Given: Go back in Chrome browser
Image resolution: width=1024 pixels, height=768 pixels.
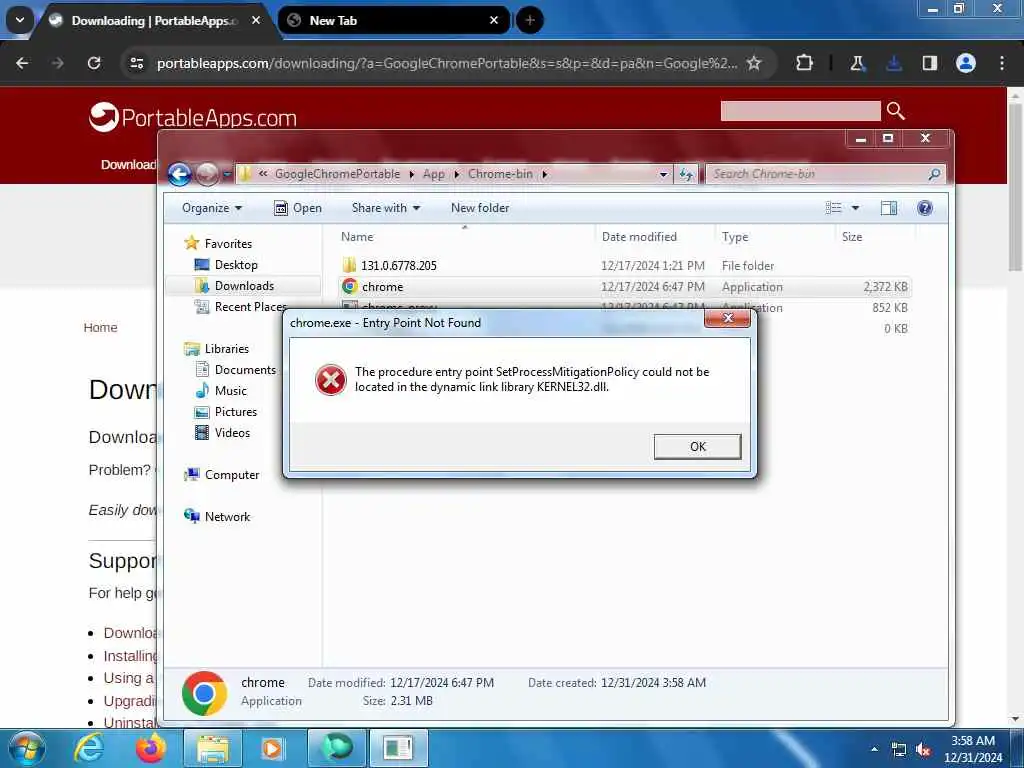Looking at the screenshot, I should 22,63.
